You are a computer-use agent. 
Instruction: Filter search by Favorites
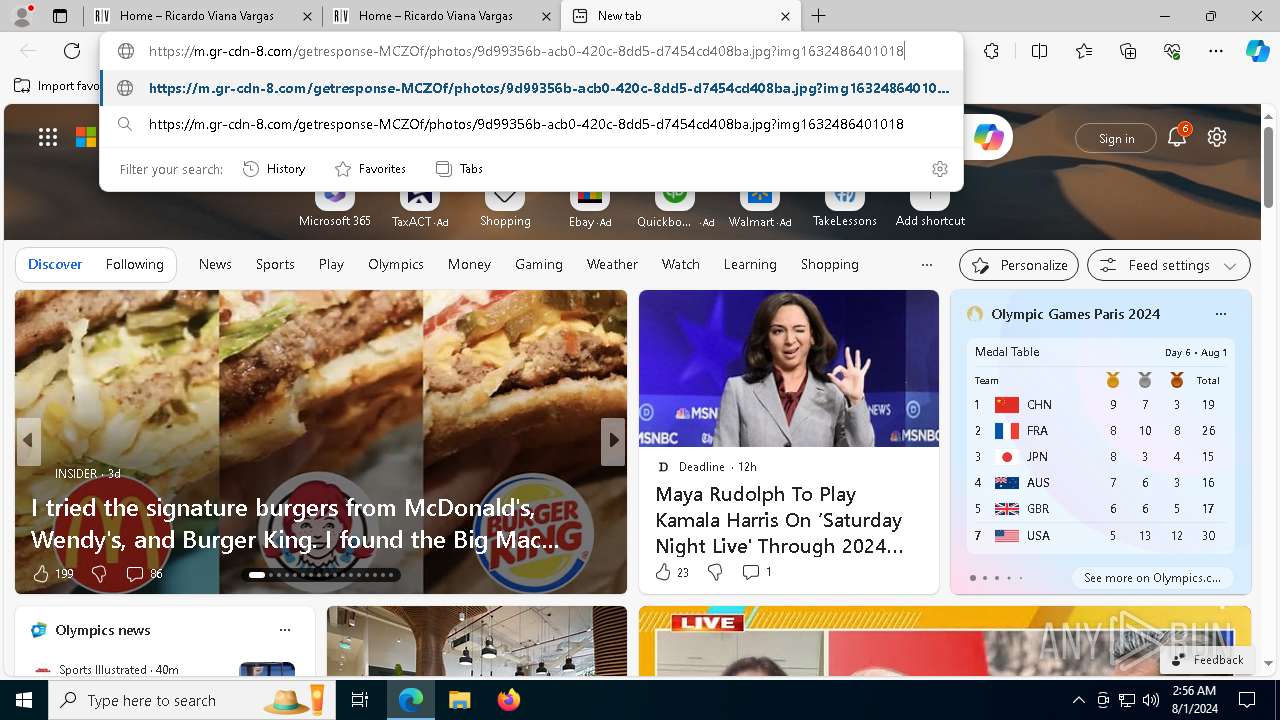[370, 169]
